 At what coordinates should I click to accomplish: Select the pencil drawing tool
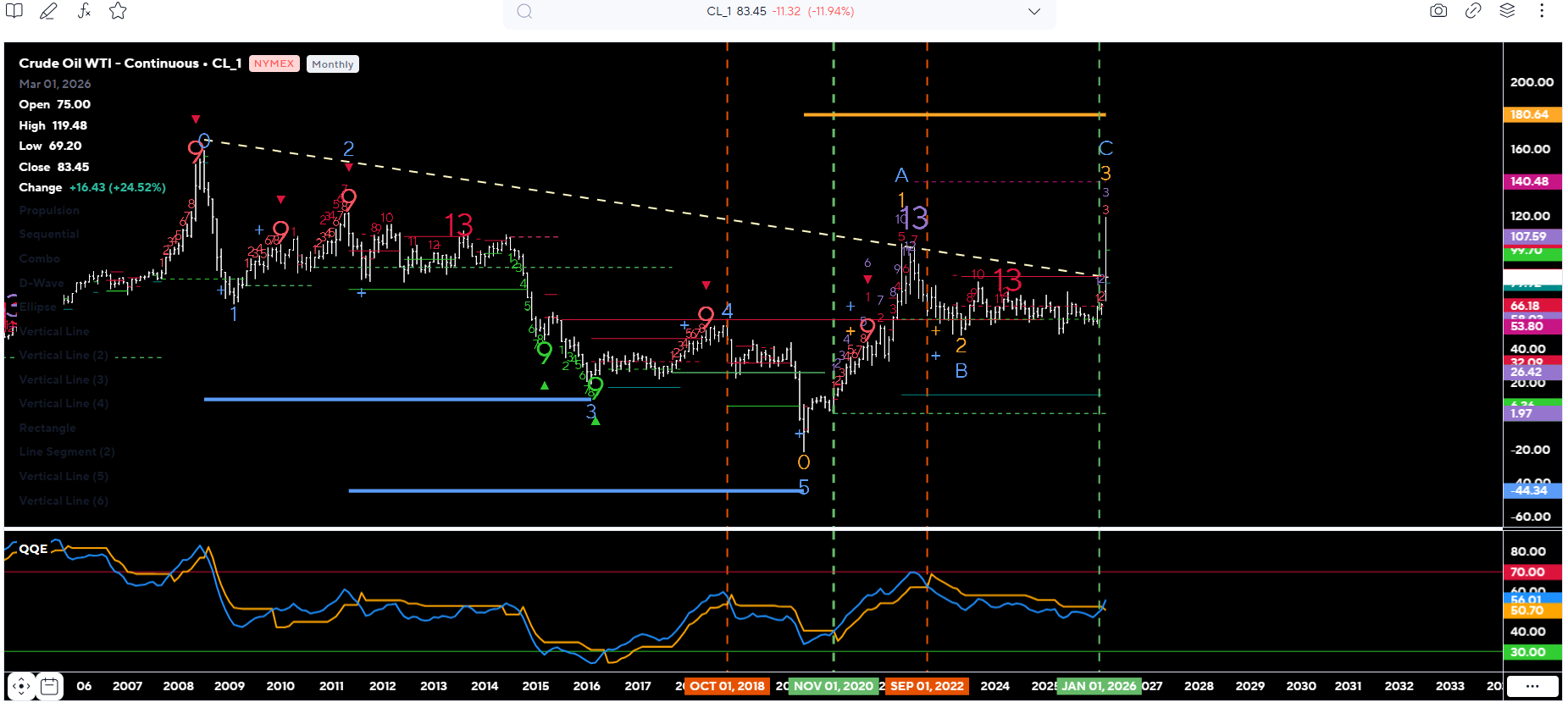[48, 11]
